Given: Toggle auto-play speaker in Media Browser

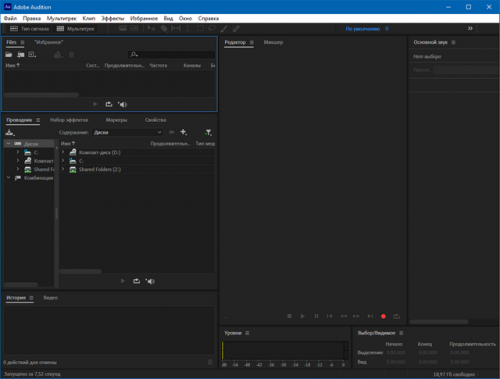Looking at the screenshot, I should click(150, 281).
